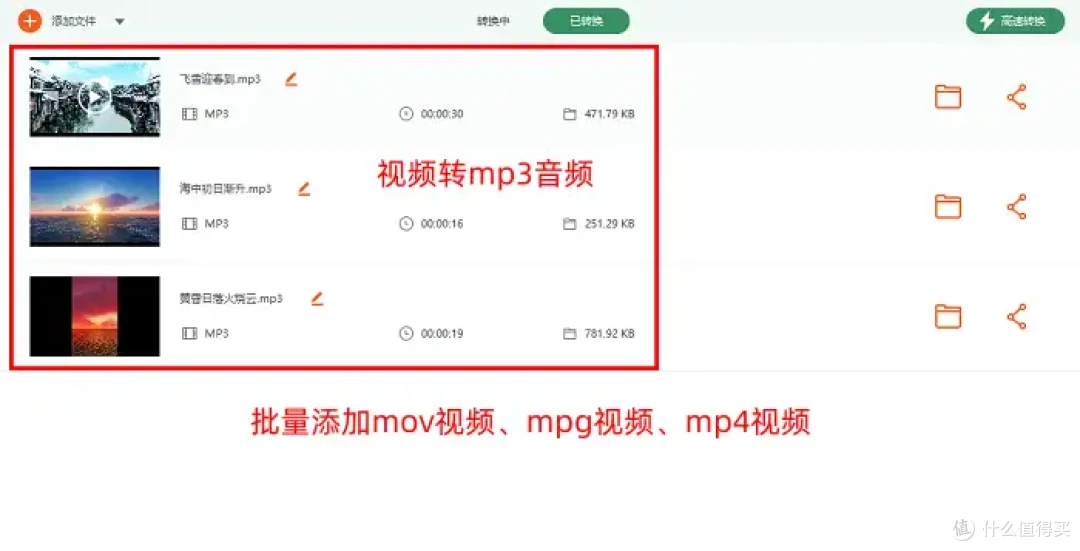This screenshot has width=1080, height=551.
Task: Click the MP3 format label of 黄昏日落火烧云.mp3
Action: [x=216, y=333]
